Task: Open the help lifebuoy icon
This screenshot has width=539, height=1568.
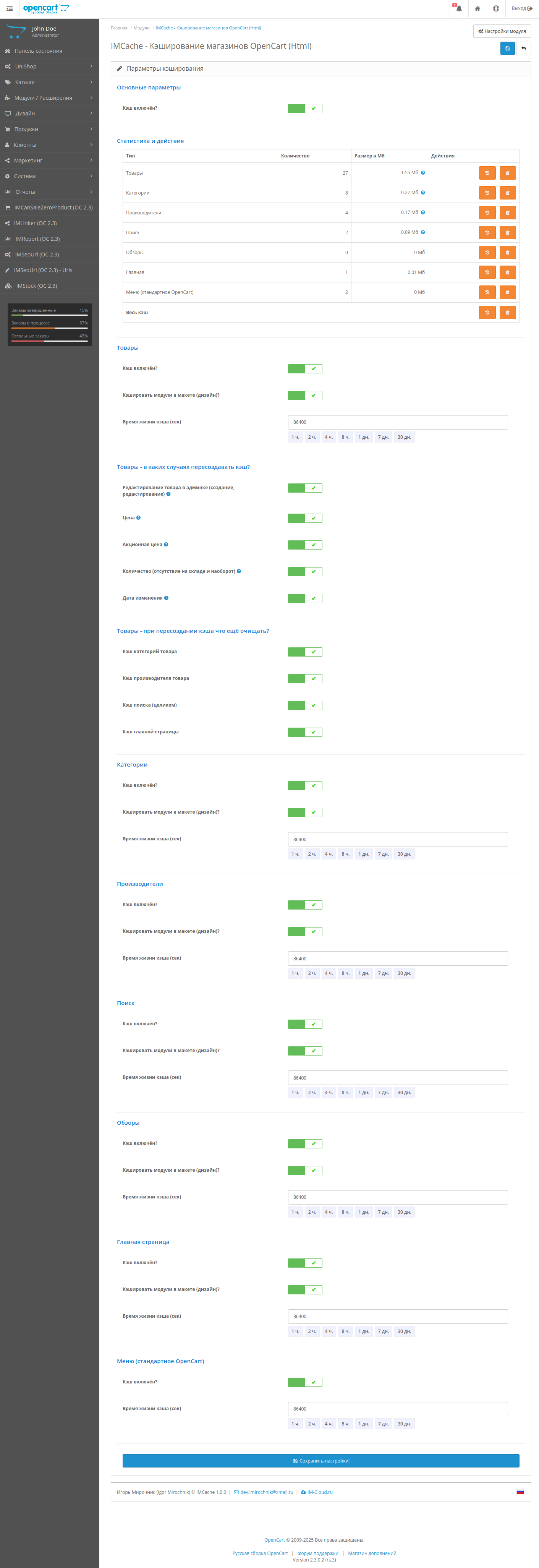Action: coord(496,8)
